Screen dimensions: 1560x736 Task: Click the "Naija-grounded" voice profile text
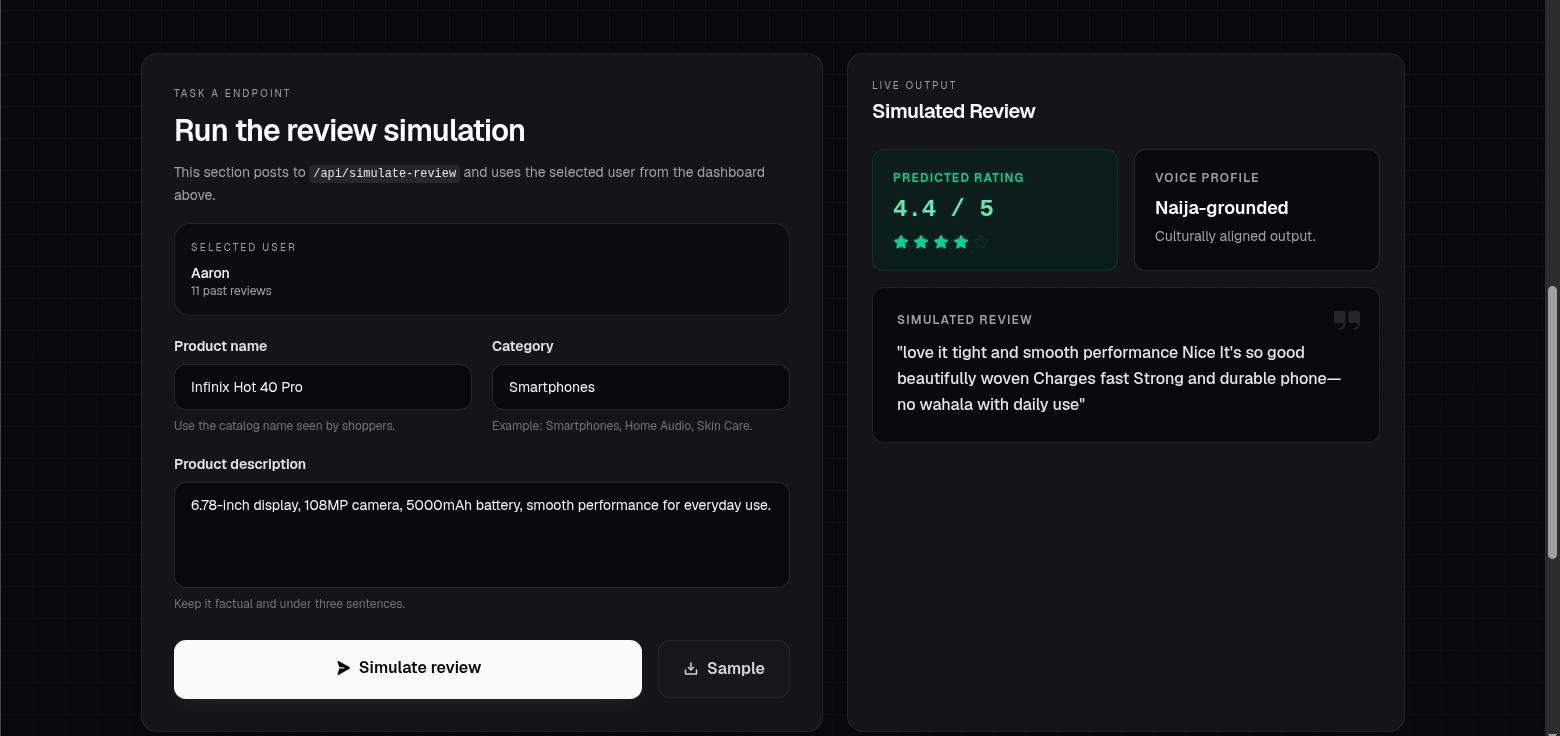tap(1221, 208)
